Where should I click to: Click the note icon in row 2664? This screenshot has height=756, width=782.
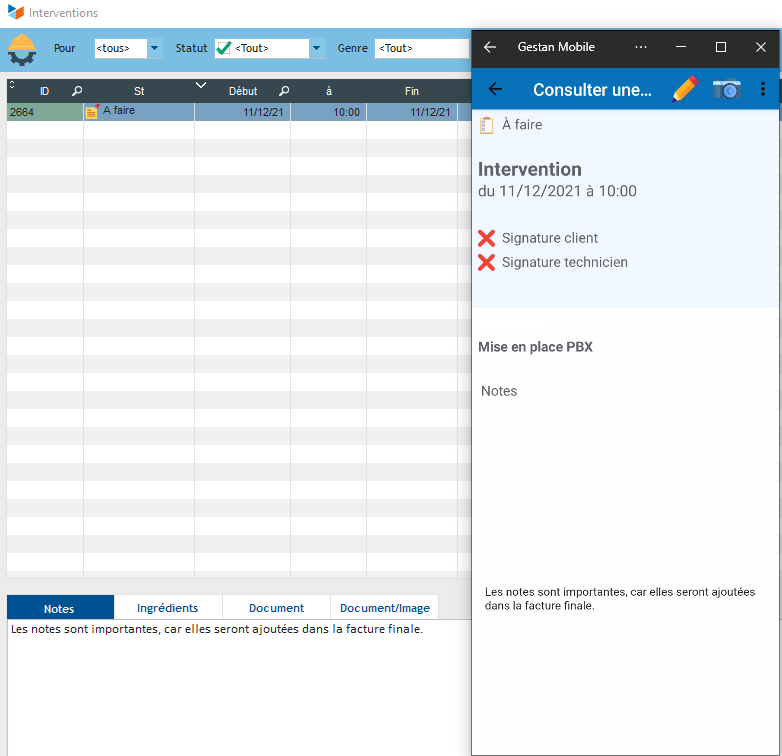point(92,112)
